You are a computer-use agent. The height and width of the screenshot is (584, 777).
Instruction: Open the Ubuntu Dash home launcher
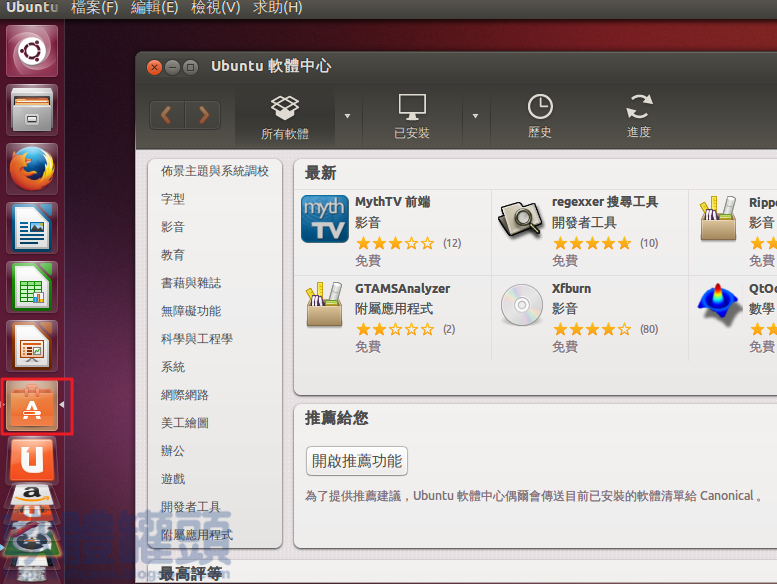click(32, 51)
